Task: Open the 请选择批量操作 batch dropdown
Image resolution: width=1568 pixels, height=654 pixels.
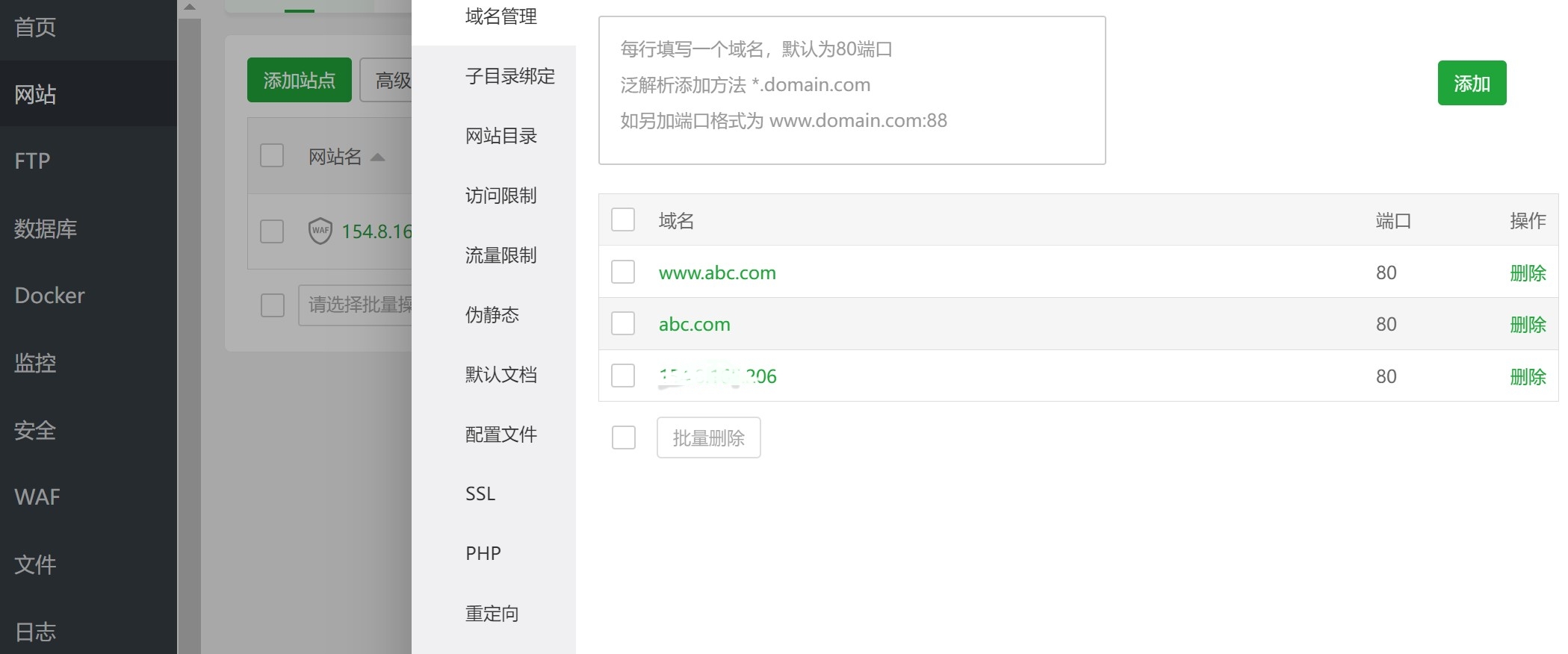Action: (x=356, y=305)
